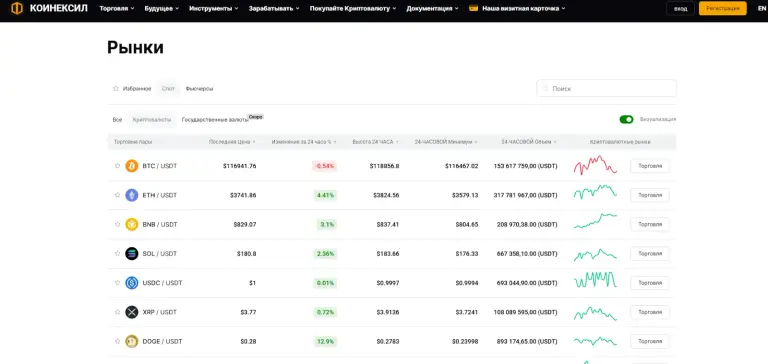This screenshot has width=768, height=364.
Task: Click the ETH price $3741.86
Action: 243,195
